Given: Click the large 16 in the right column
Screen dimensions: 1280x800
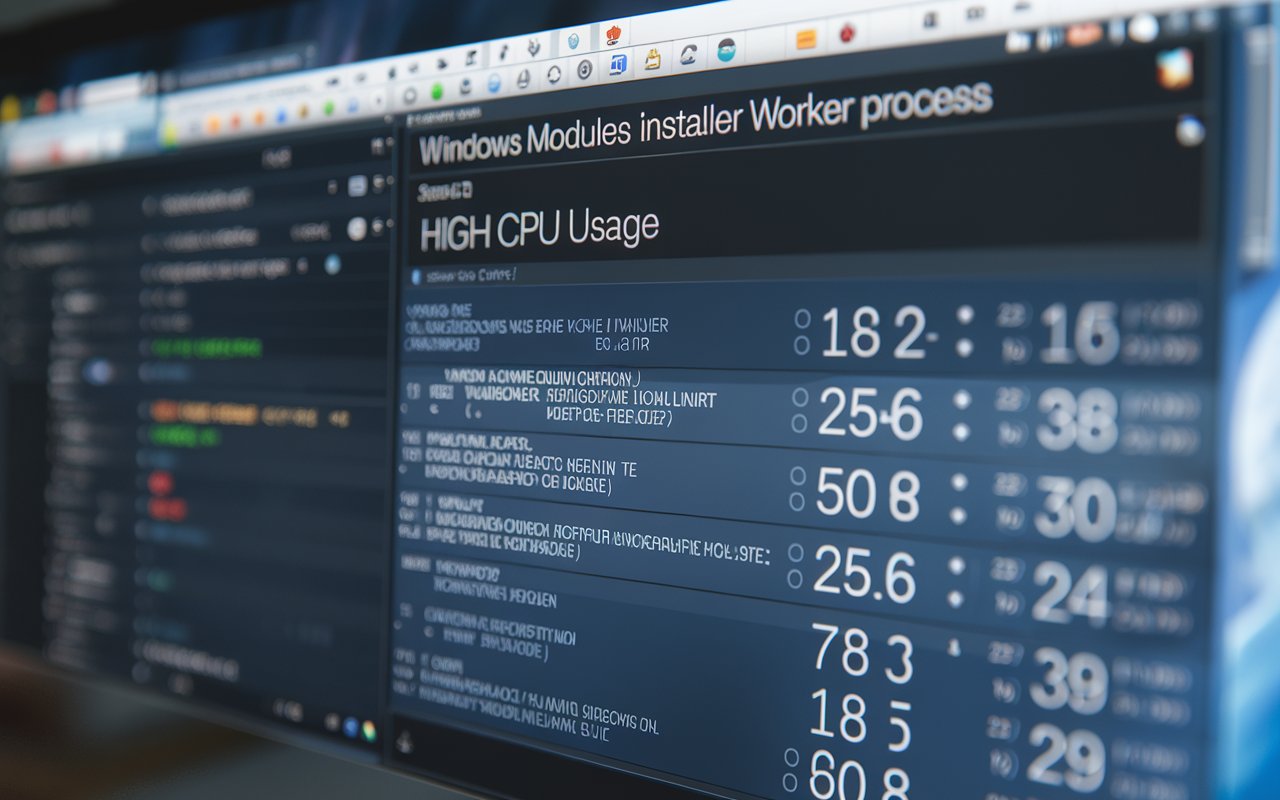Looking at the screenshot, I should pos(1079,334).
